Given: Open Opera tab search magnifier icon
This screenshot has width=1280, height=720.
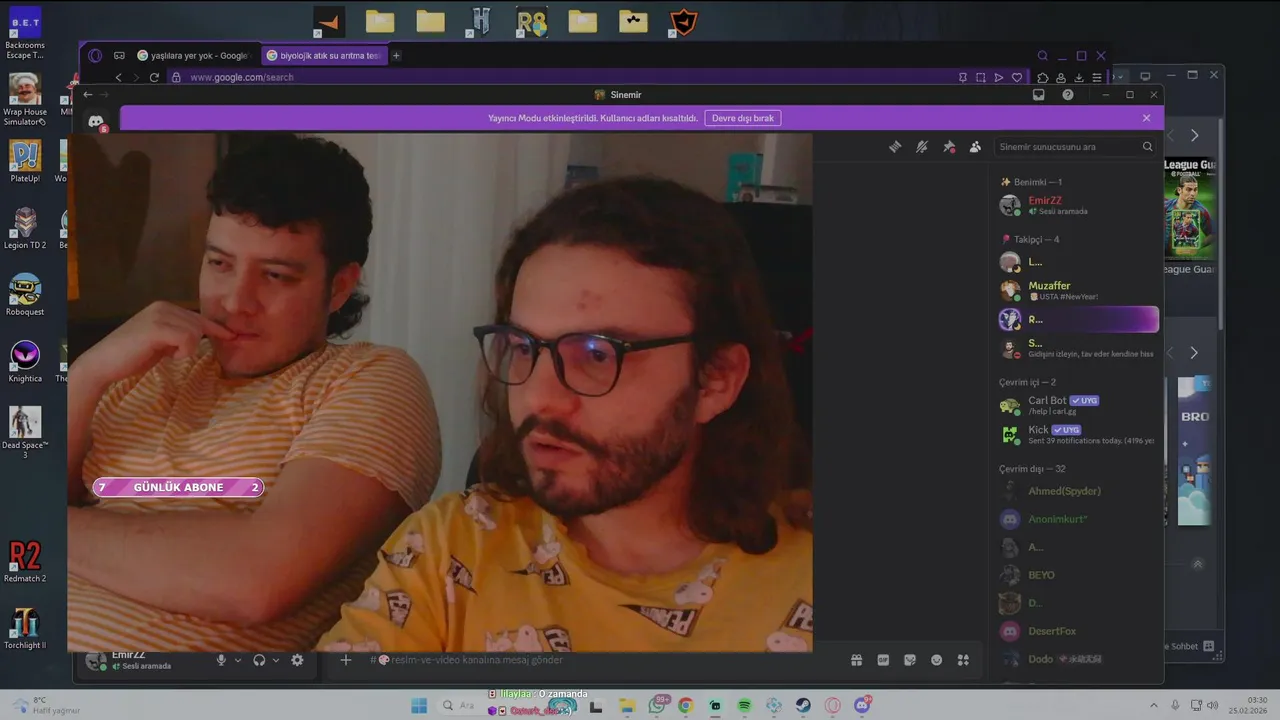Looking at the screenshot, I should click(x=1043, y=56).
